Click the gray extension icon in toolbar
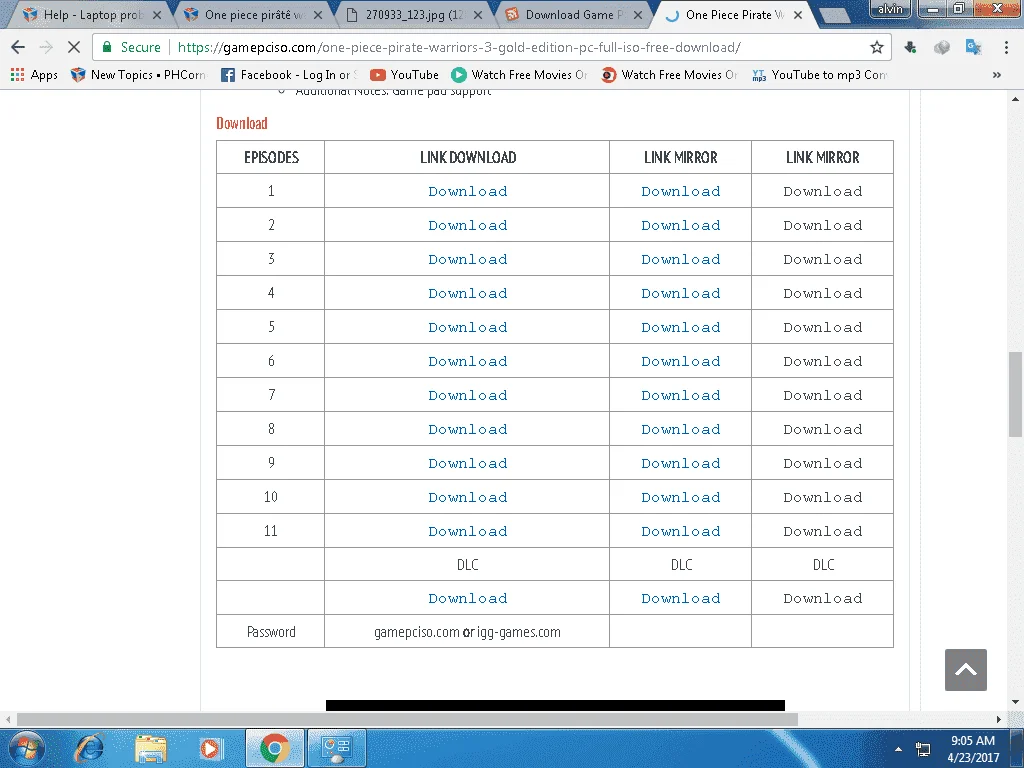 click(x=942, y=47)
